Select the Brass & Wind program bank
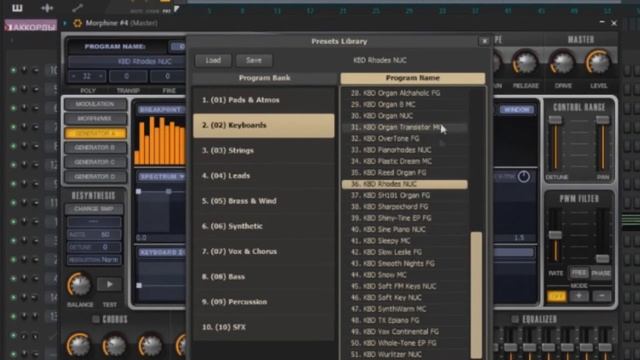The height and width of the screenshot is (360, 640). pos(264,201)
